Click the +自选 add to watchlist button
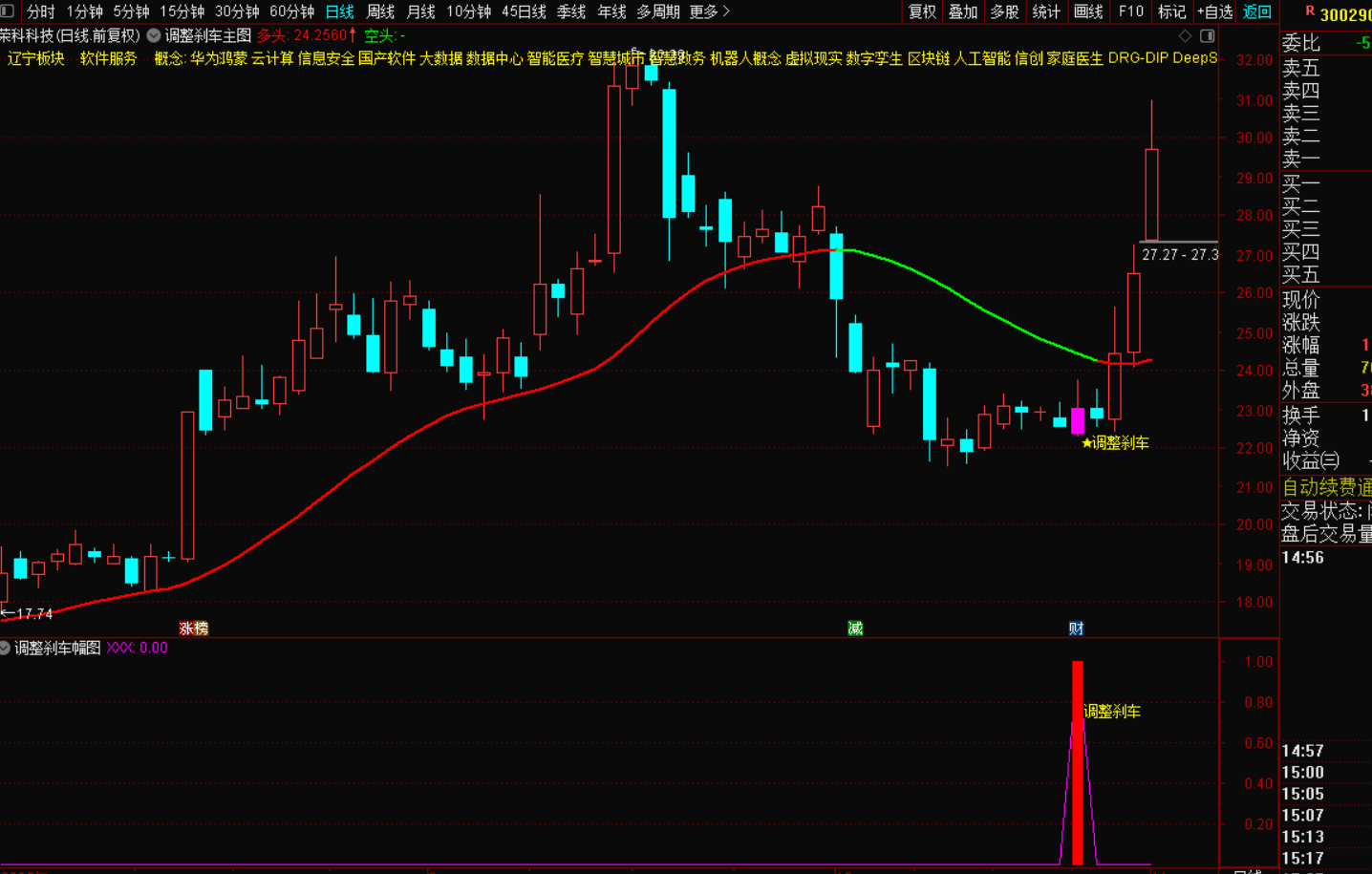1372x874 pixels. pos(1214,11)
